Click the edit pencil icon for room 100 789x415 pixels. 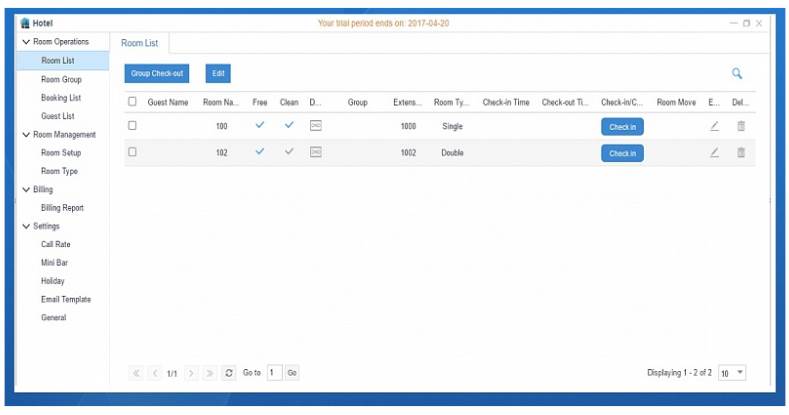(x=714, y=126)
